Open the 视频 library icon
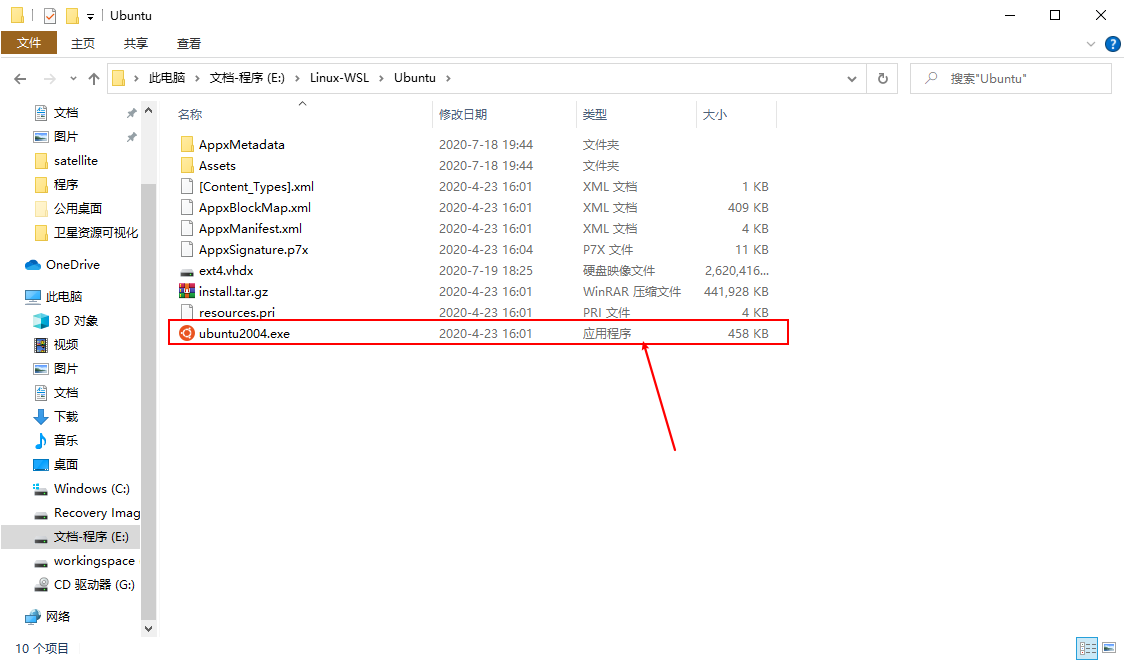 pos(41,344)
